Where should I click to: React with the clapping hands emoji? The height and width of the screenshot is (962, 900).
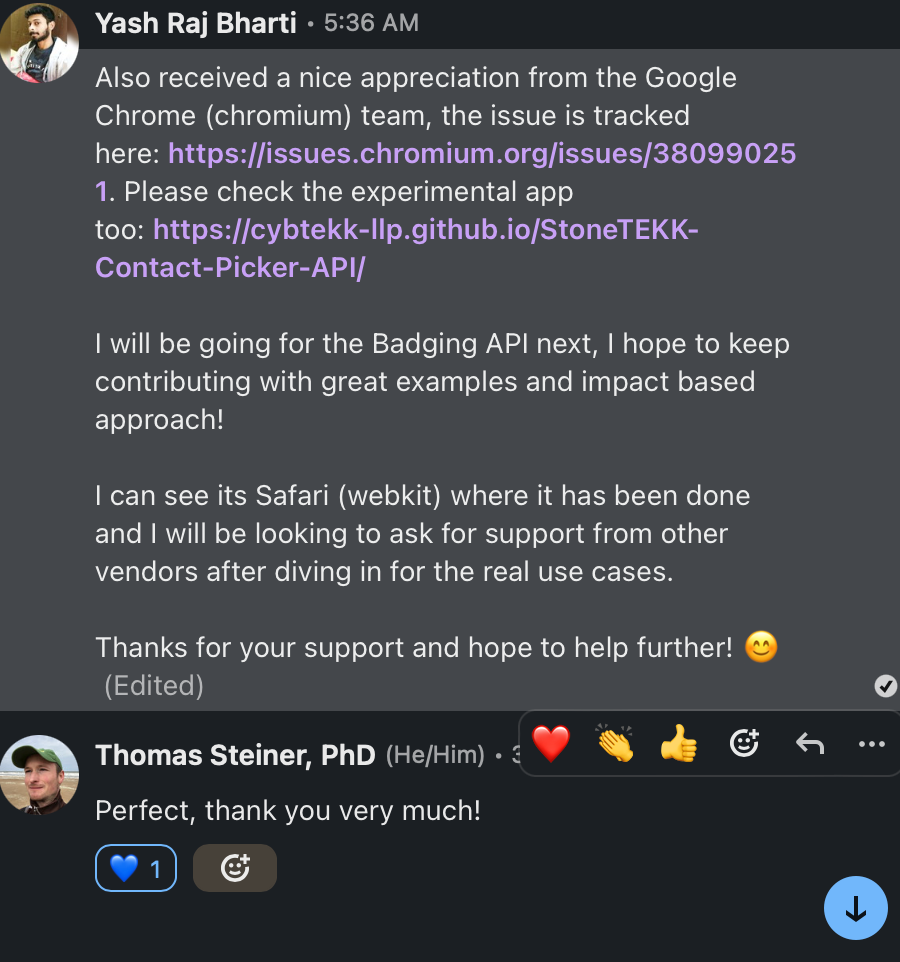tap(615, 744)
